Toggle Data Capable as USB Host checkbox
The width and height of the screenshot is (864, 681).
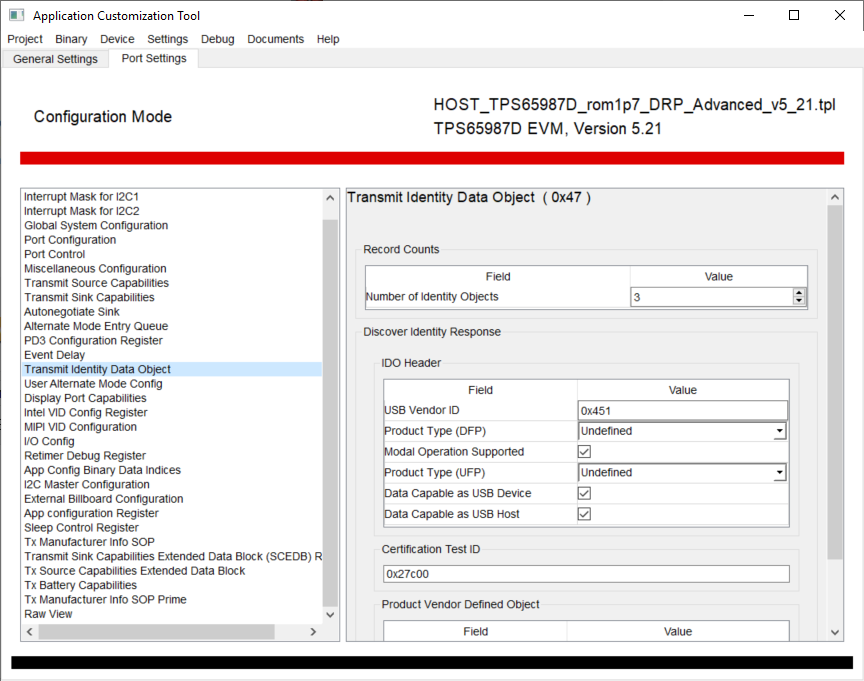coord(584,514)
